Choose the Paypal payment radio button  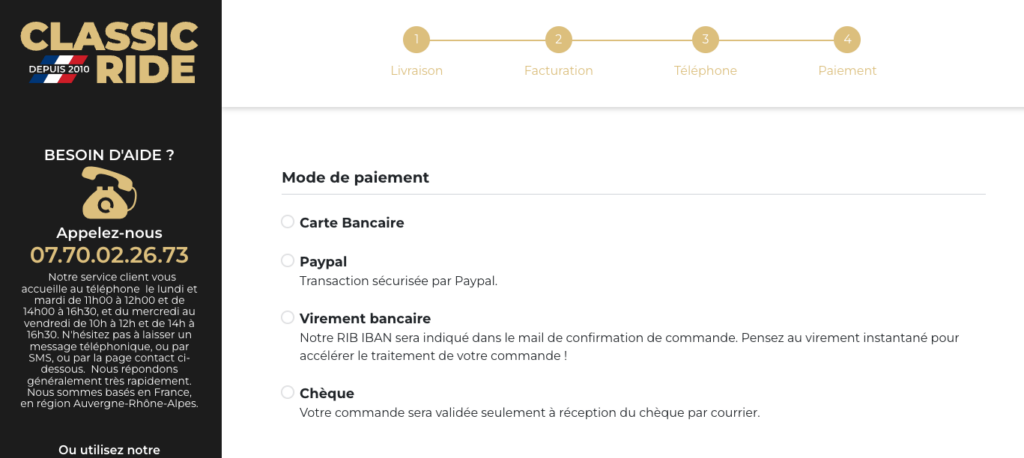(287, 261)
